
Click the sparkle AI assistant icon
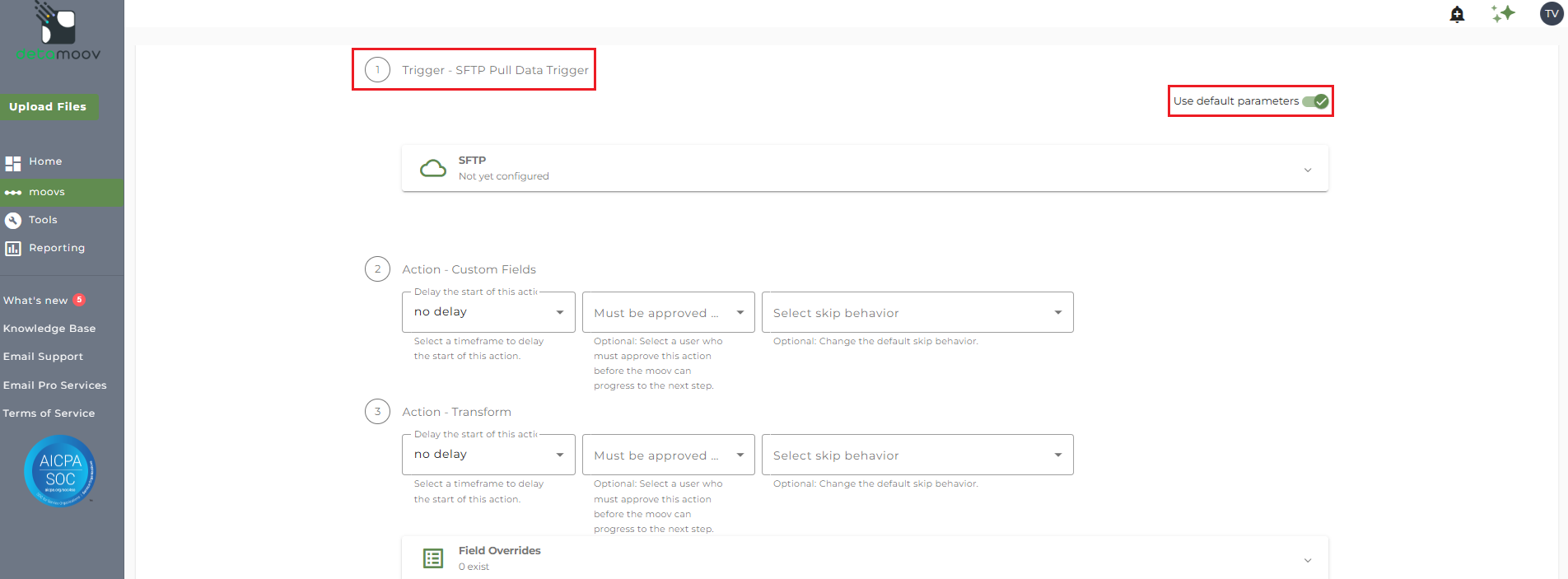point(1503,13)
